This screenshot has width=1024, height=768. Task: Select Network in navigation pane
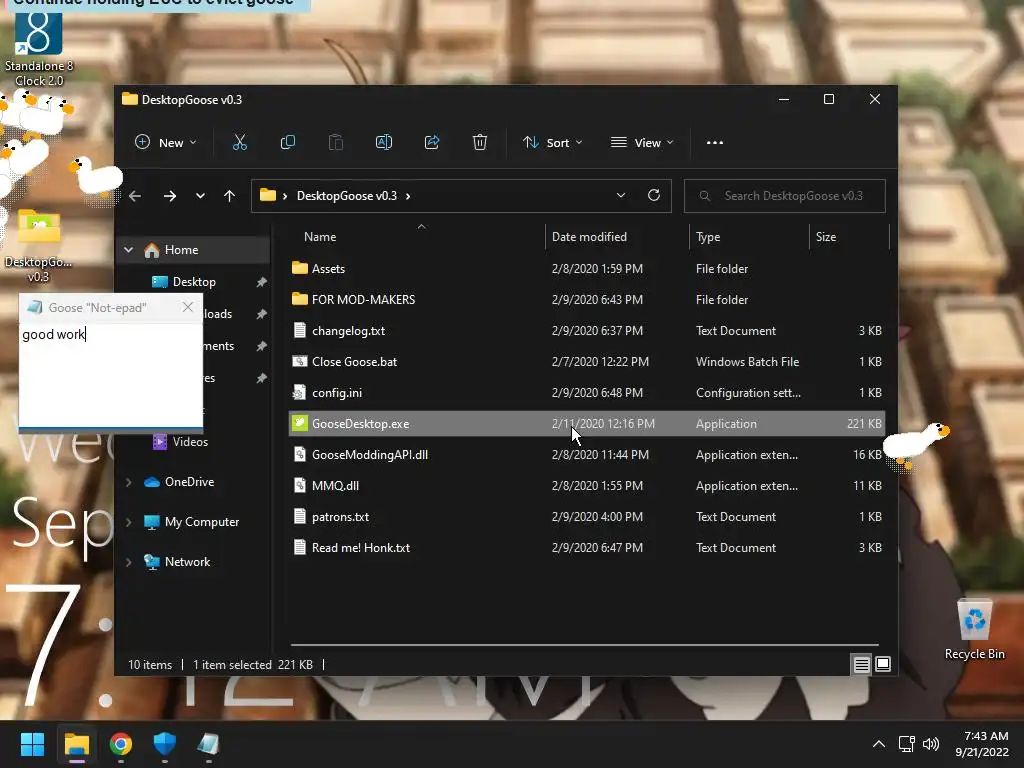[187, 562]
